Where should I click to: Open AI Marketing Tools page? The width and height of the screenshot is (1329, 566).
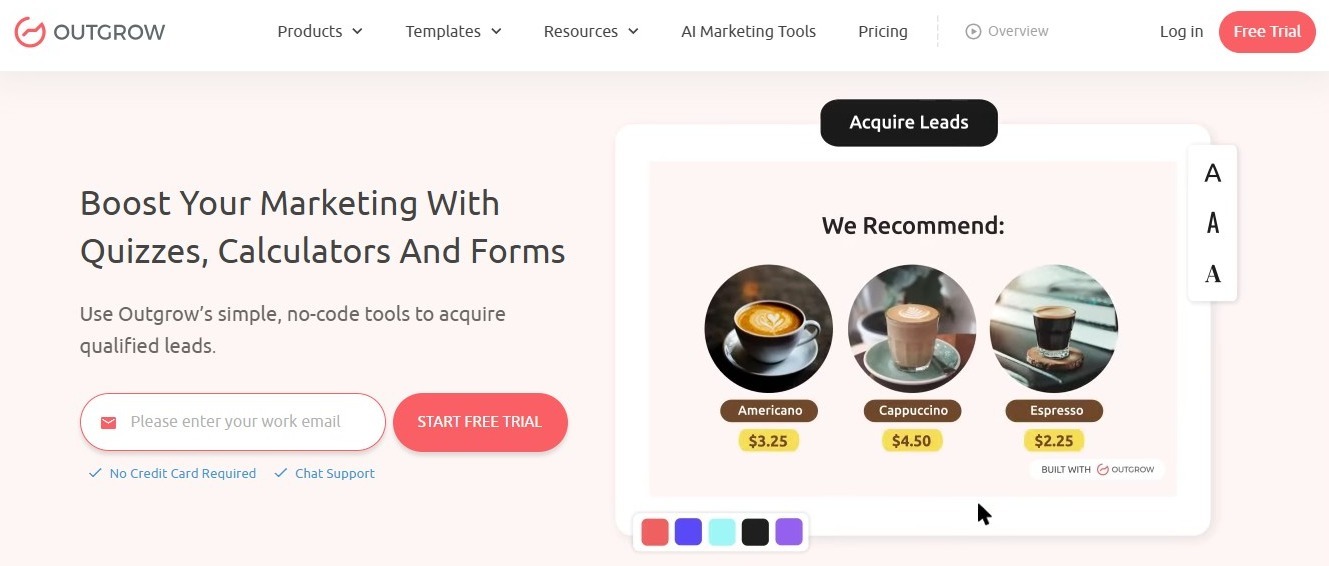pyautogui.click(x=748, y=32)
